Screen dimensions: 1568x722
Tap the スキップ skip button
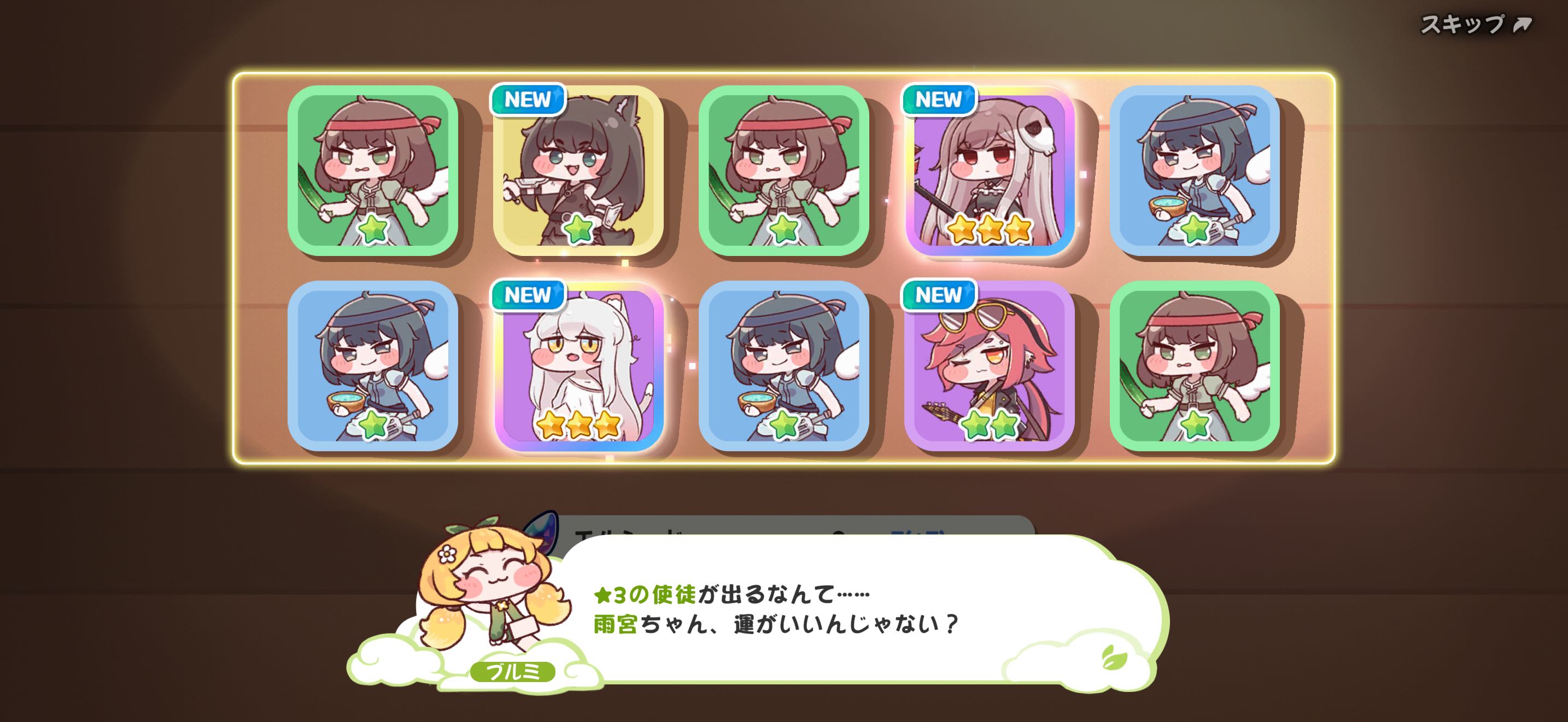click(1476, 25)
